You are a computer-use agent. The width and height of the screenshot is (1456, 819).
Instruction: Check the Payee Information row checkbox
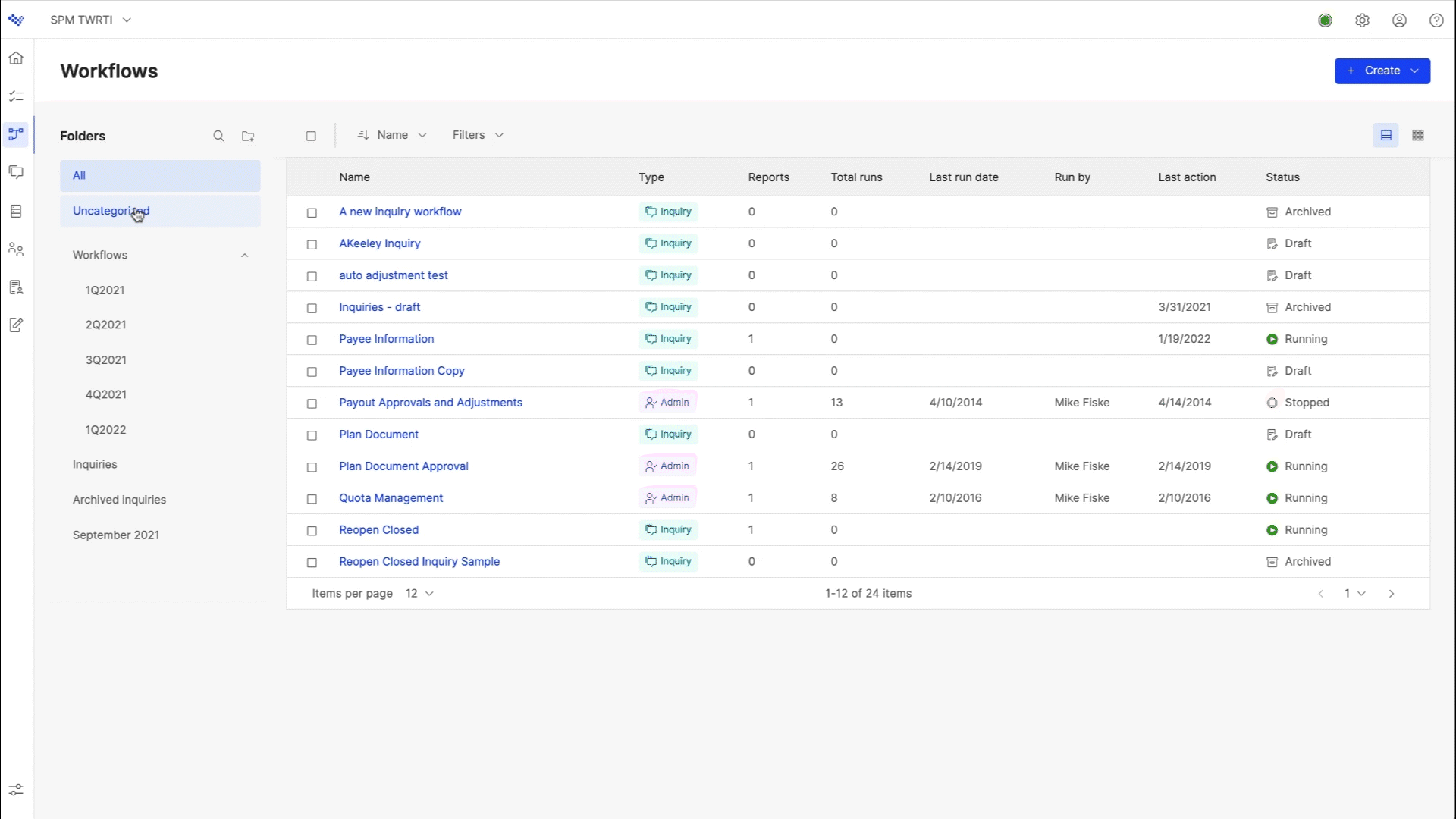click(x=312, y=340)
